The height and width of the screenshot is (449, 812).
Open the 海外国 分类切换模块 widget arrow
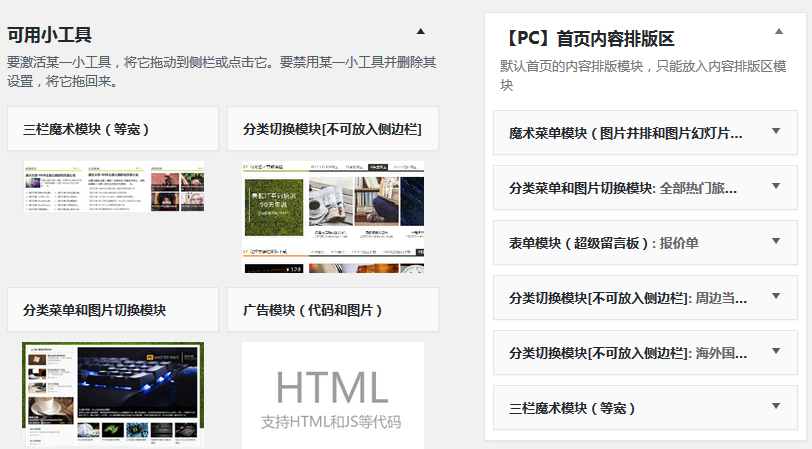click(776, 351)
